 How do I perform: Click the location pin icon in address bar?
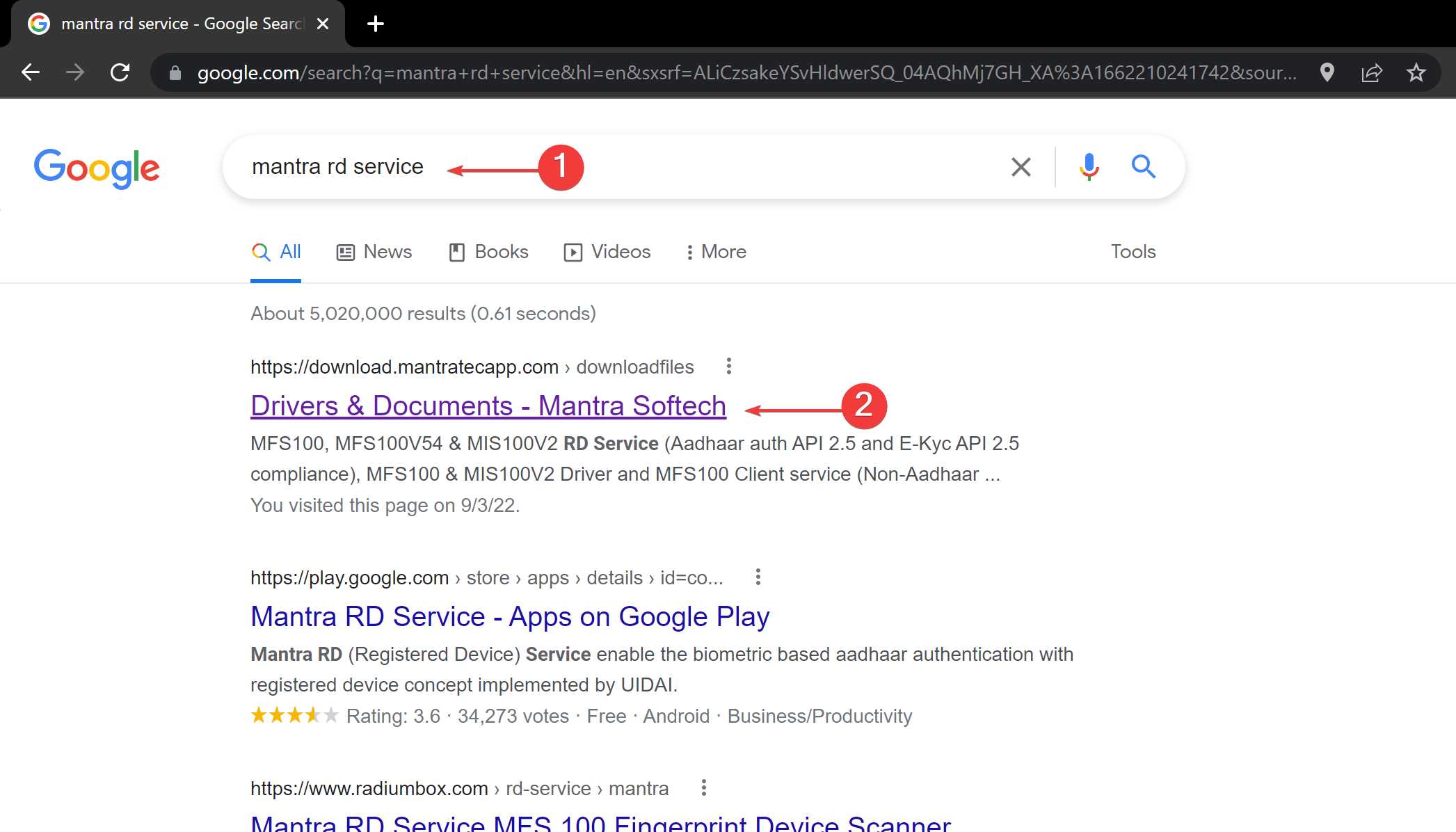pos(1327,72)
